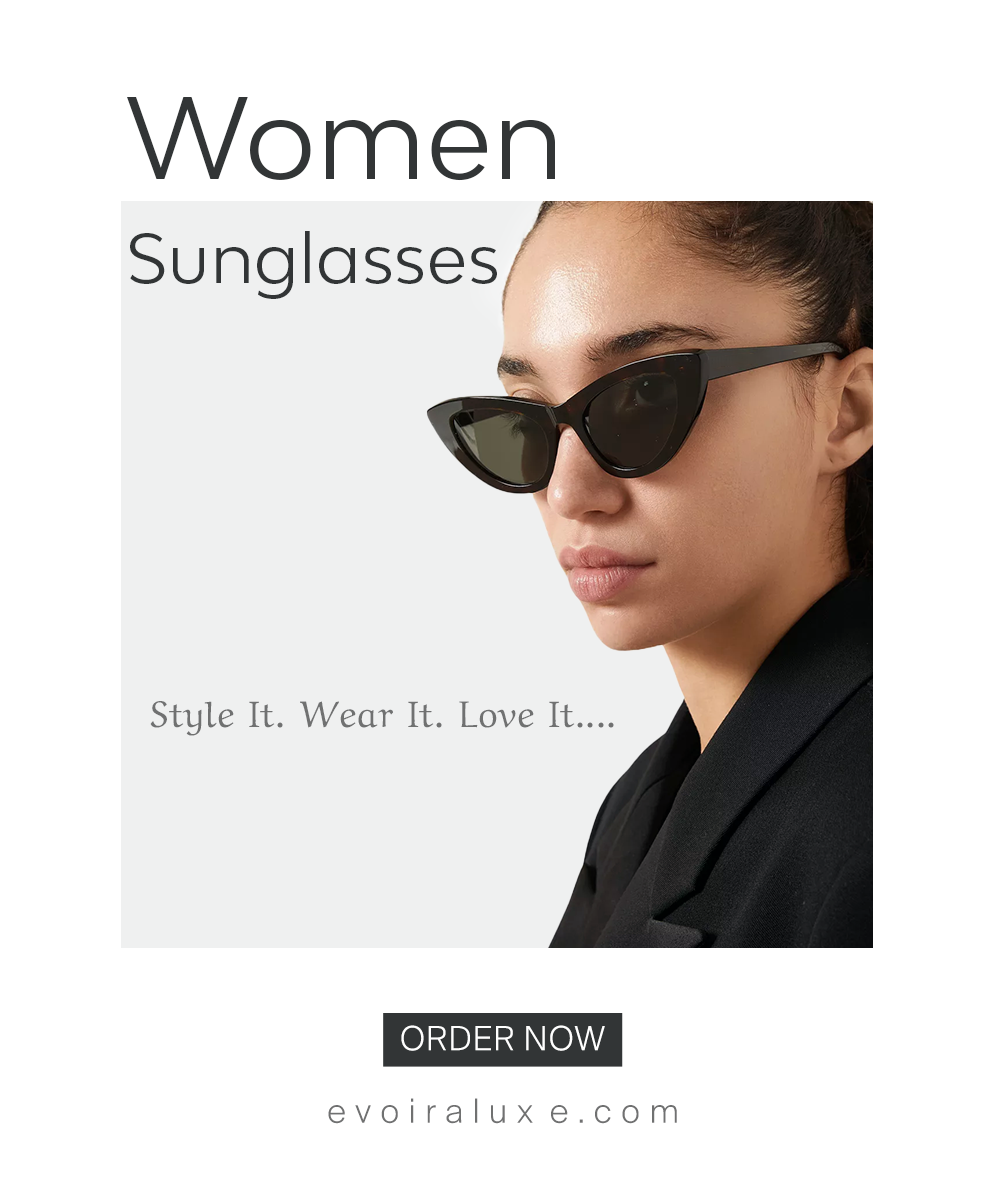The image size is (1000, 1200).
Task: Click the words Love It.... in the tagline
Action: coord(537,716)
